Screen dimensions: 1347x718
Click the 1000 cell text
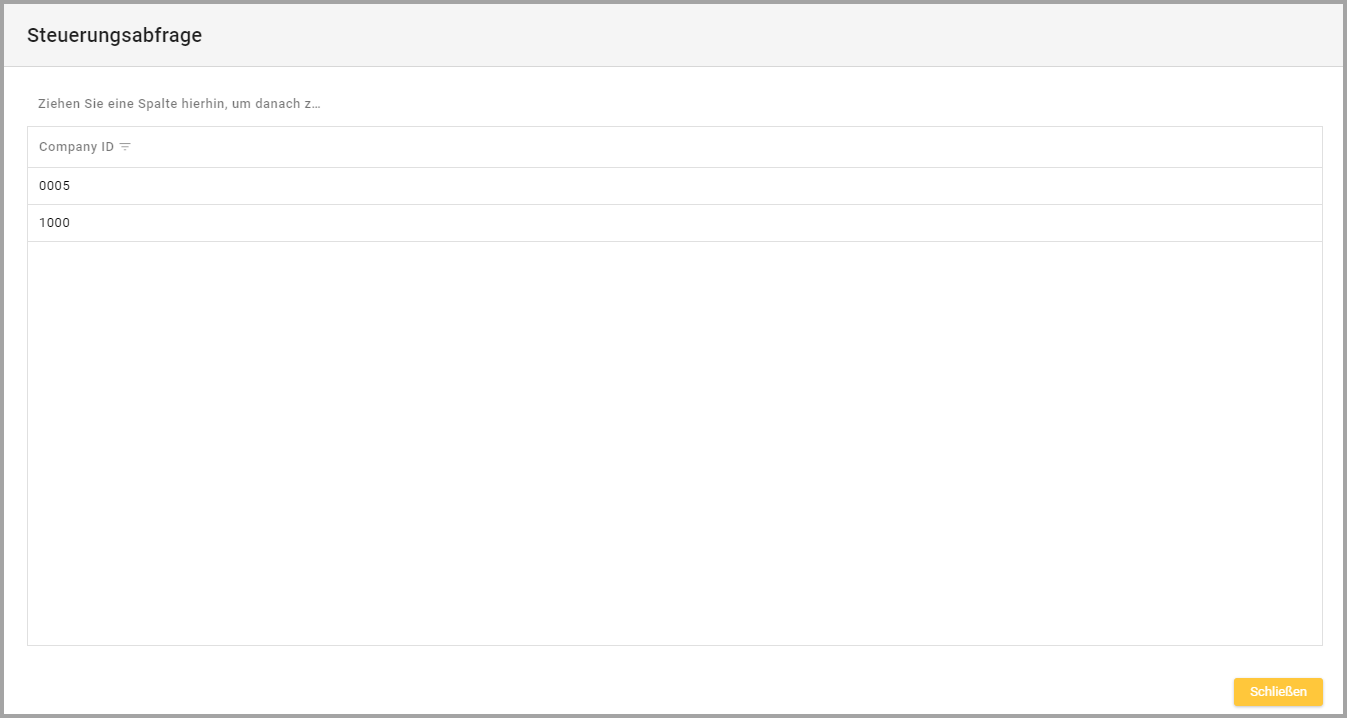pos(55,223)
